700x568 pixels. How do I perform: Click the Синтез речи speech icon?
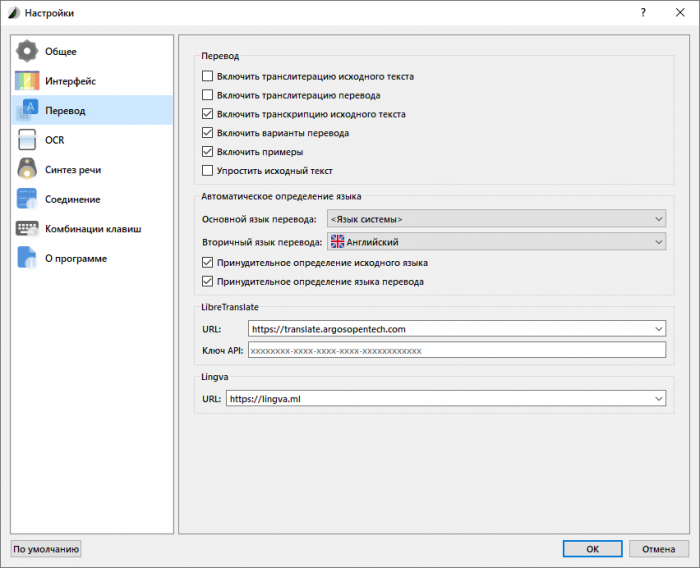[28, 170]
